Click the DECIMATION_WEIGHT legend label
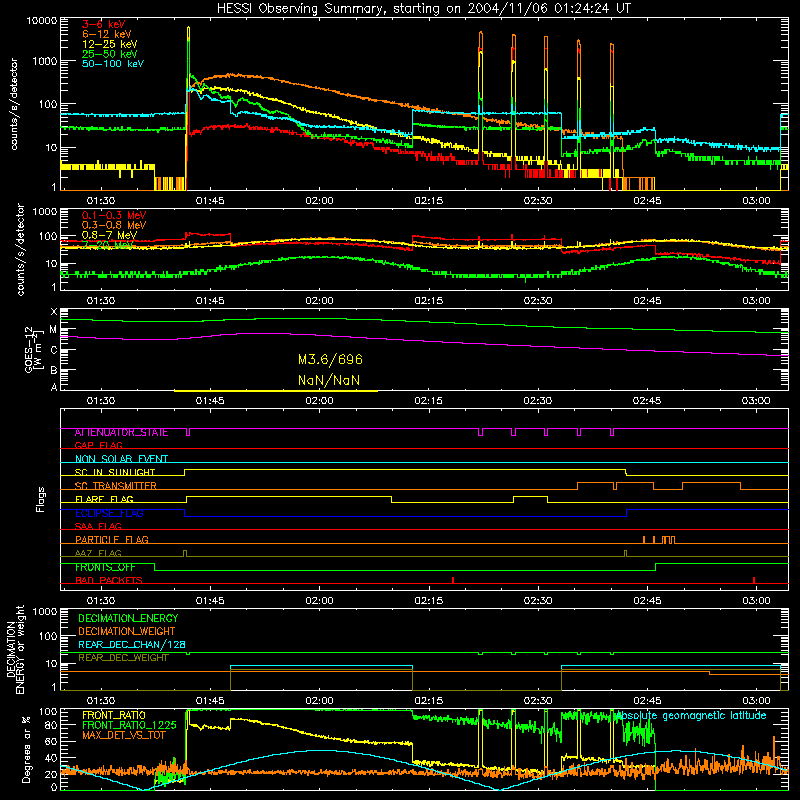This screenshot has height=800, width=800. 127,631
